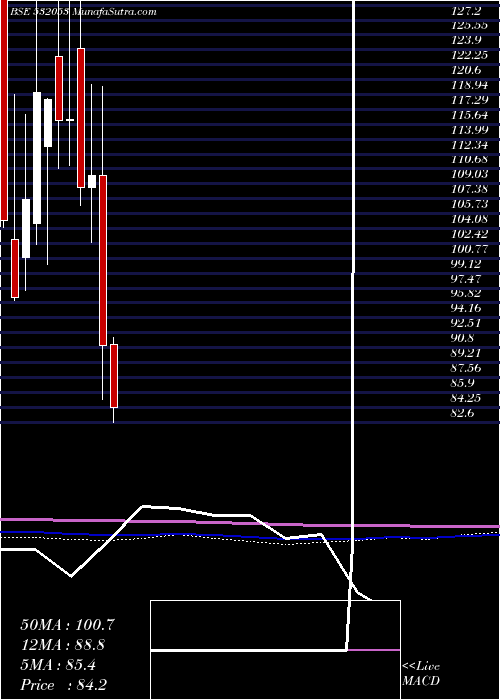Screen dimensions: 500x700
Task: Click the 125.55 price axis label
Action: click(x=470, y=25)
